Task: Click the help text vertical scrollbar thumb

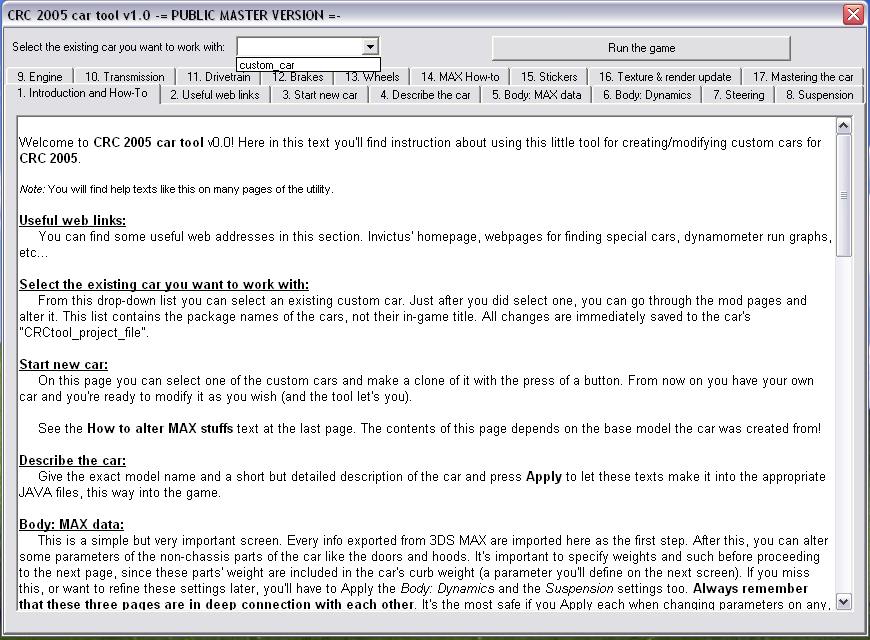Action: pos(843,195)
